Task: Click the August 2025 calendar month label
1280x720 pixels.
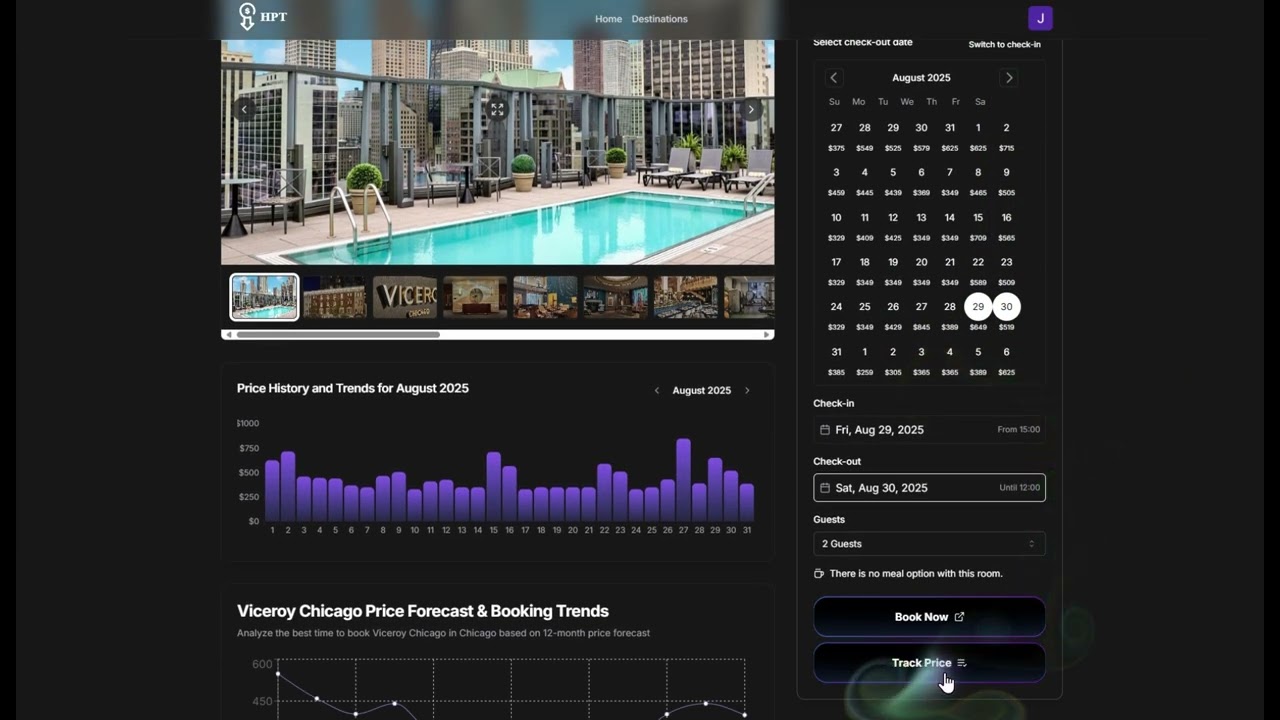Action: 921,78
